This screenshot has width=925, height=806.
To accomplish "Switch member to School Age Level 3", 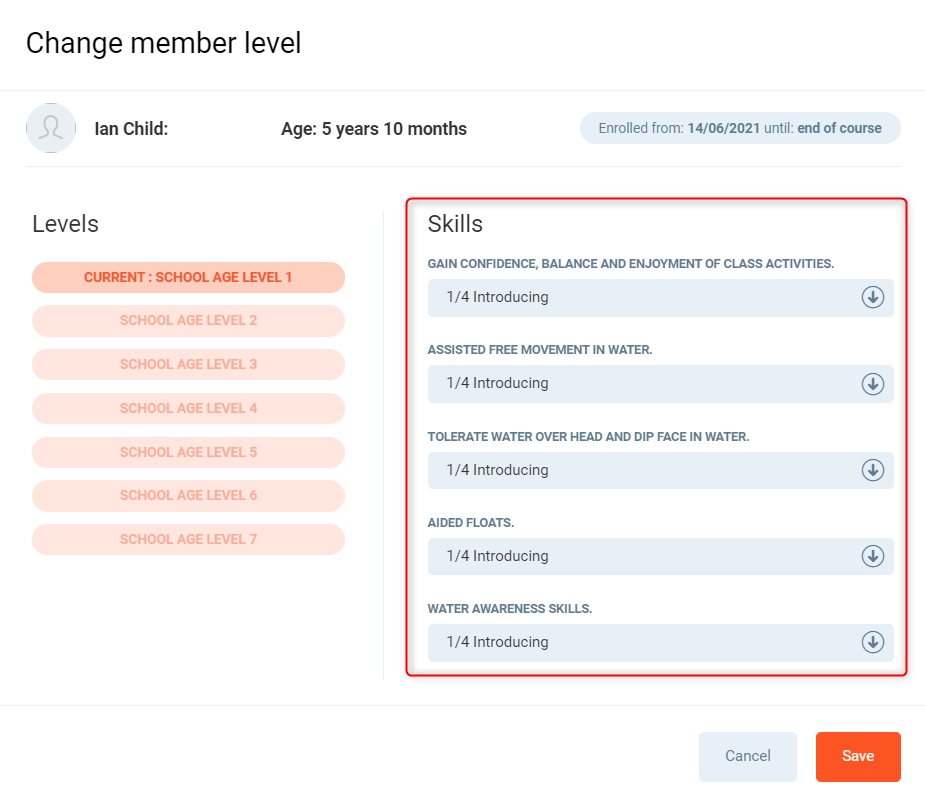I will pos(188,364).
